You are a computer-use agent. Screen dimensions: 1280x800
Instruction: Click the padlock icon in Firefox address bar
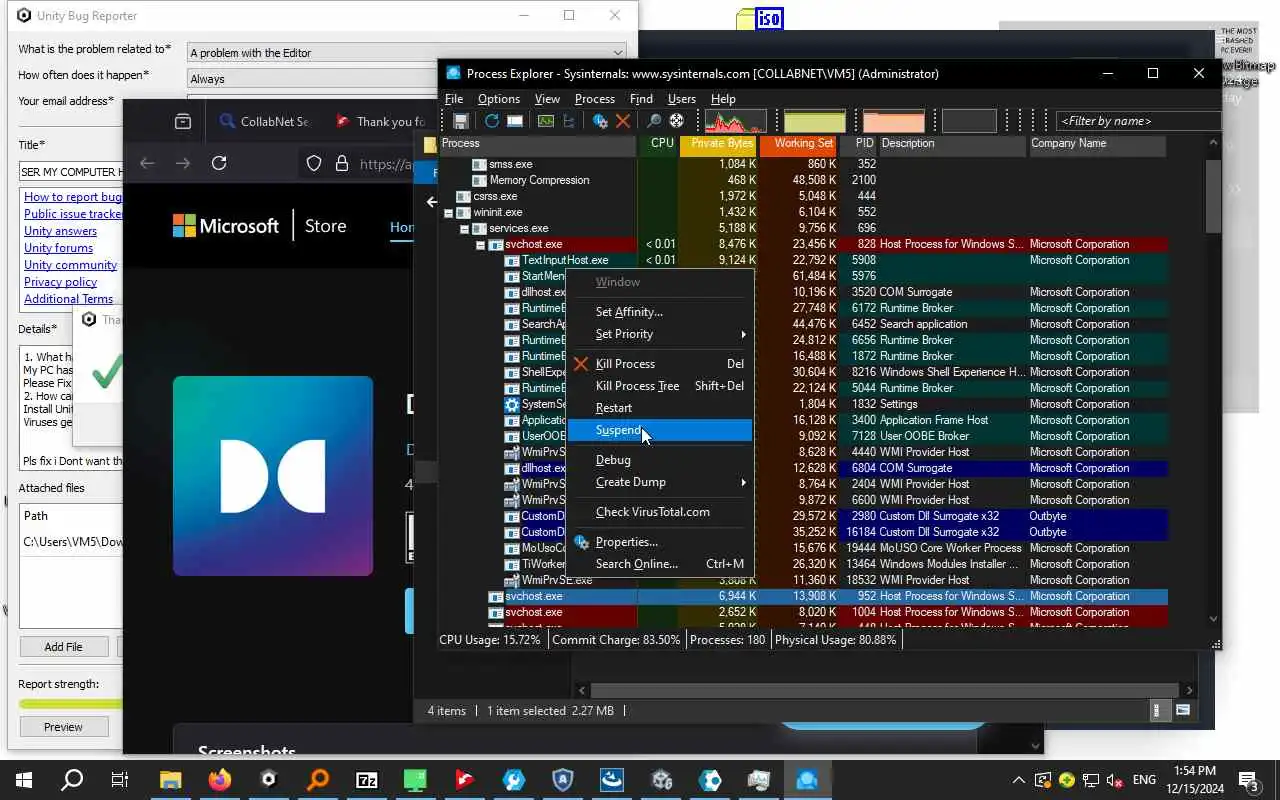(341, 164)
